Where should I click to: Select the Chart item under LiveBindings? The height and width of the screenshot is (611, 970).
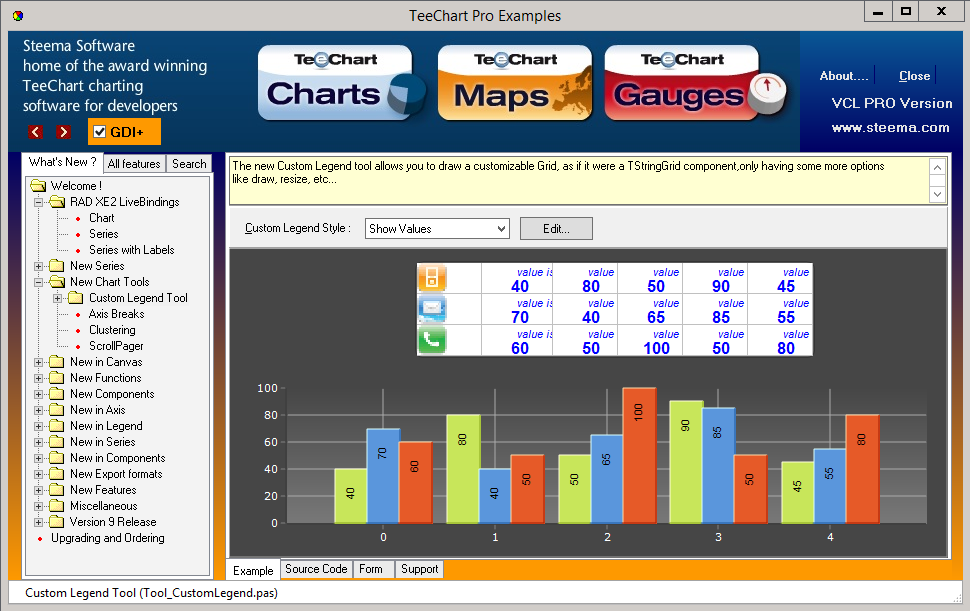[101, 218]
